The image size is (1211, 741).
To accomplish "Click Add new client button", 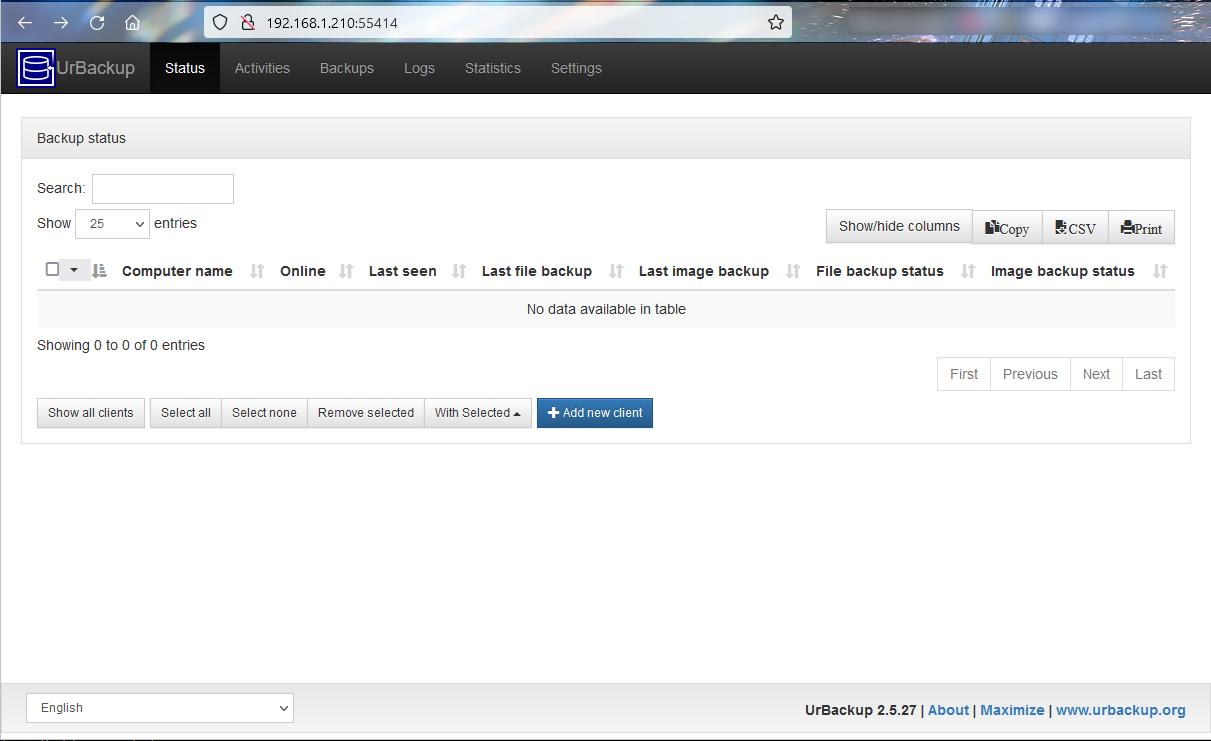I will pyautogui.click(x=594, y=413).
